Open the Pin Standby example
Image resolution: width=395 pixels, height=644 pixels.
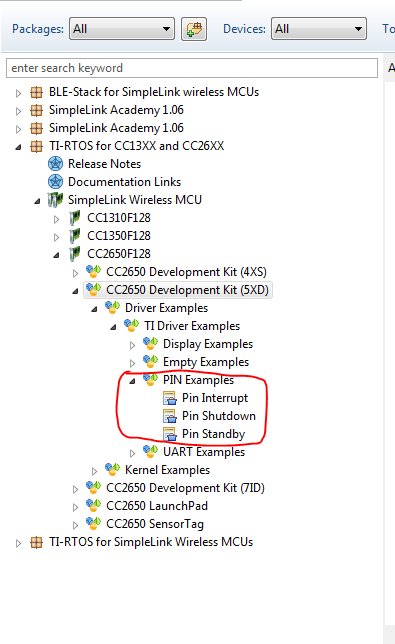(214, 434)
